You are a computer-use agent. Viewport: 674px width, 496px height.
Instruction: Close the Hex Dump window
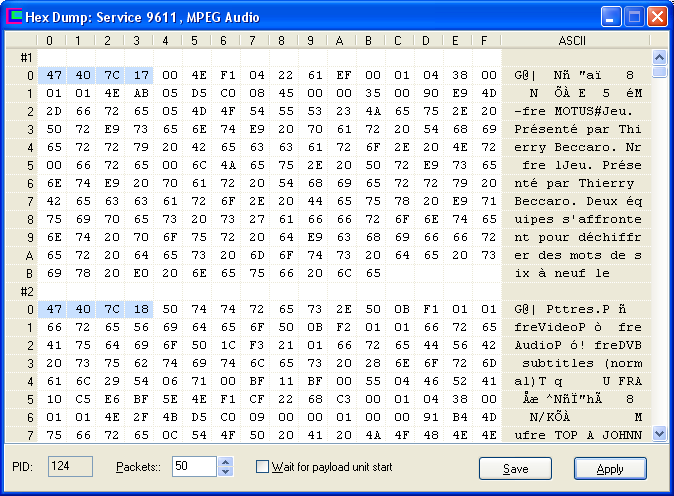point(657,17)
